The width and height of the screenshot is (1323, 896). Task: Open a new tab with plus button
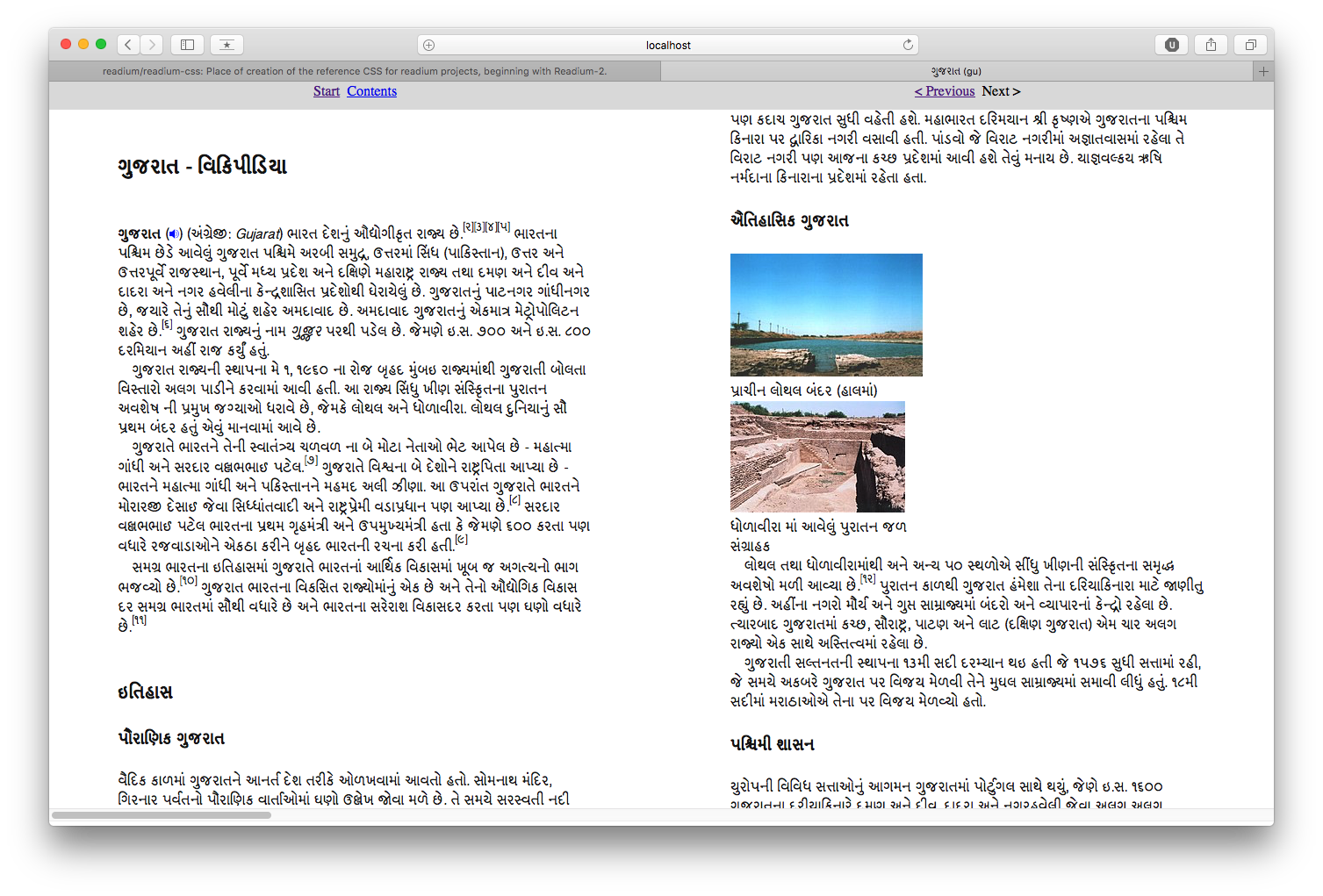pos(1263,71)
